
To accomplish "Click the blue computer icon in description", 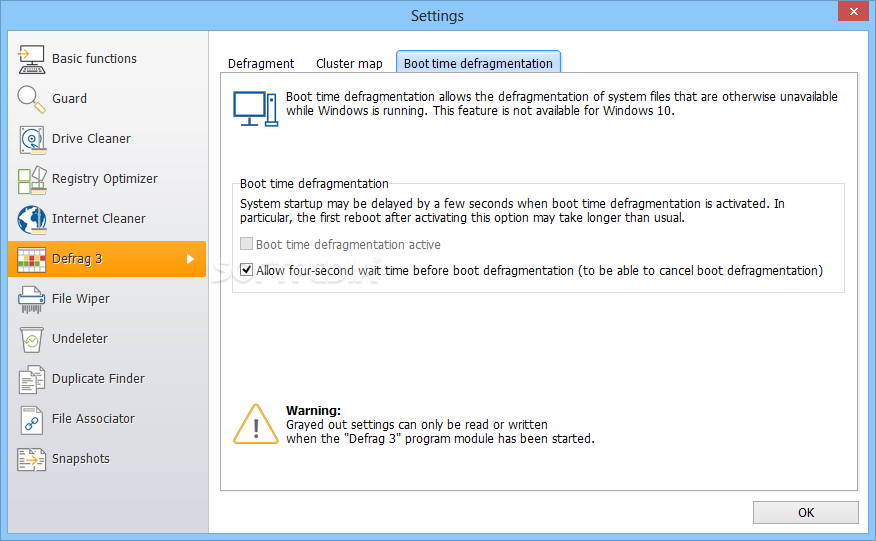I will point(255,109).
